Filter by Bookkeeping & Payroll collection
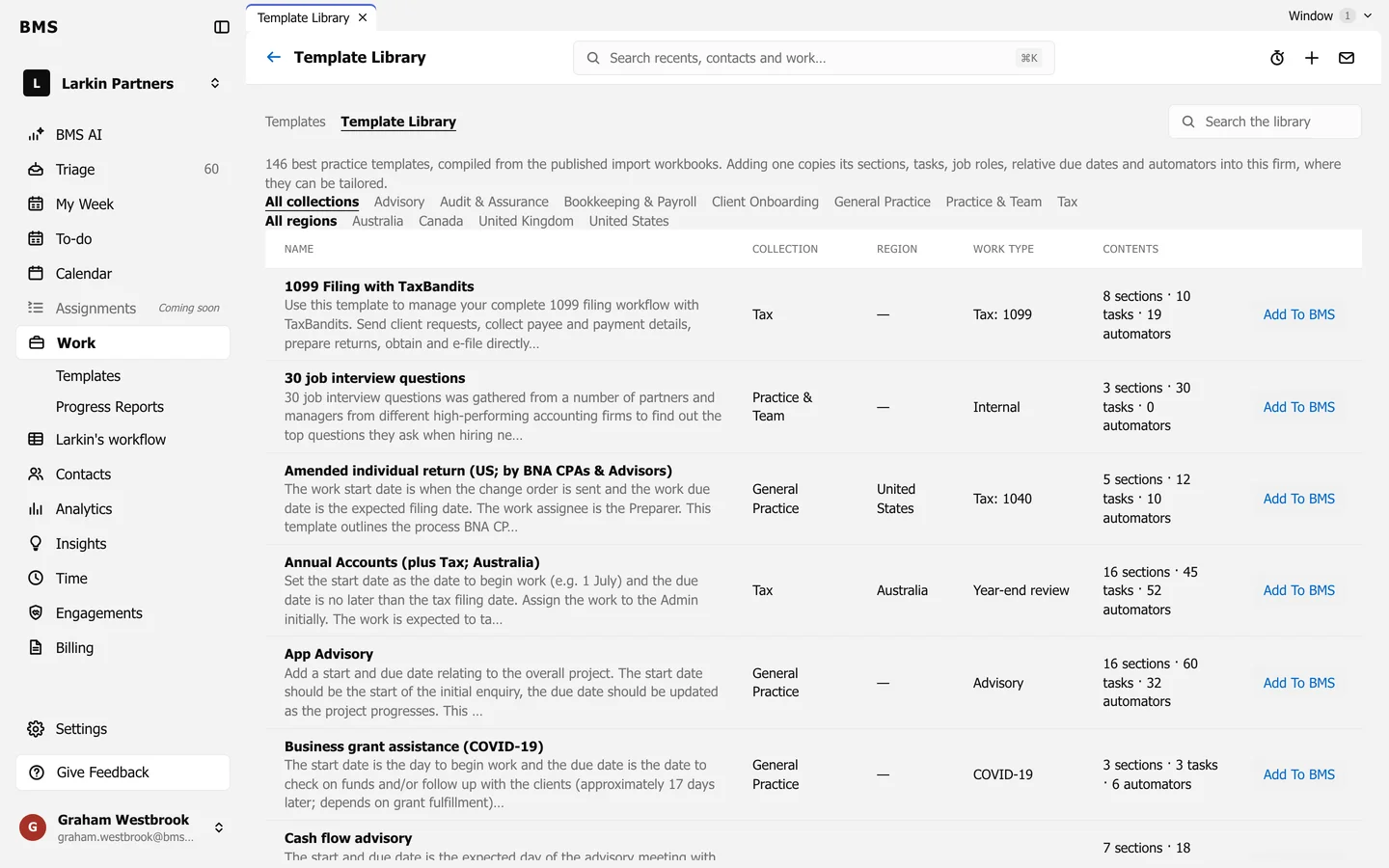 (630, 202)
